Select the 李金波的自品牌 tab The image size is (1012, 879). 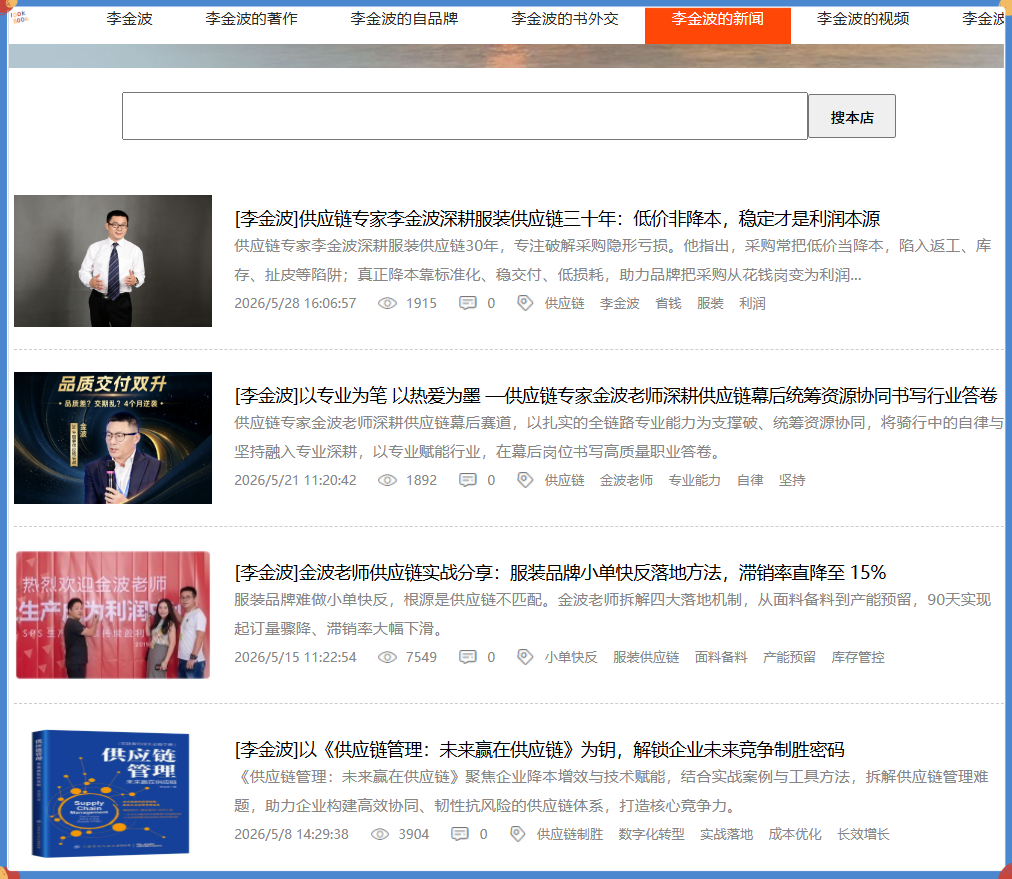click(404, 19)
